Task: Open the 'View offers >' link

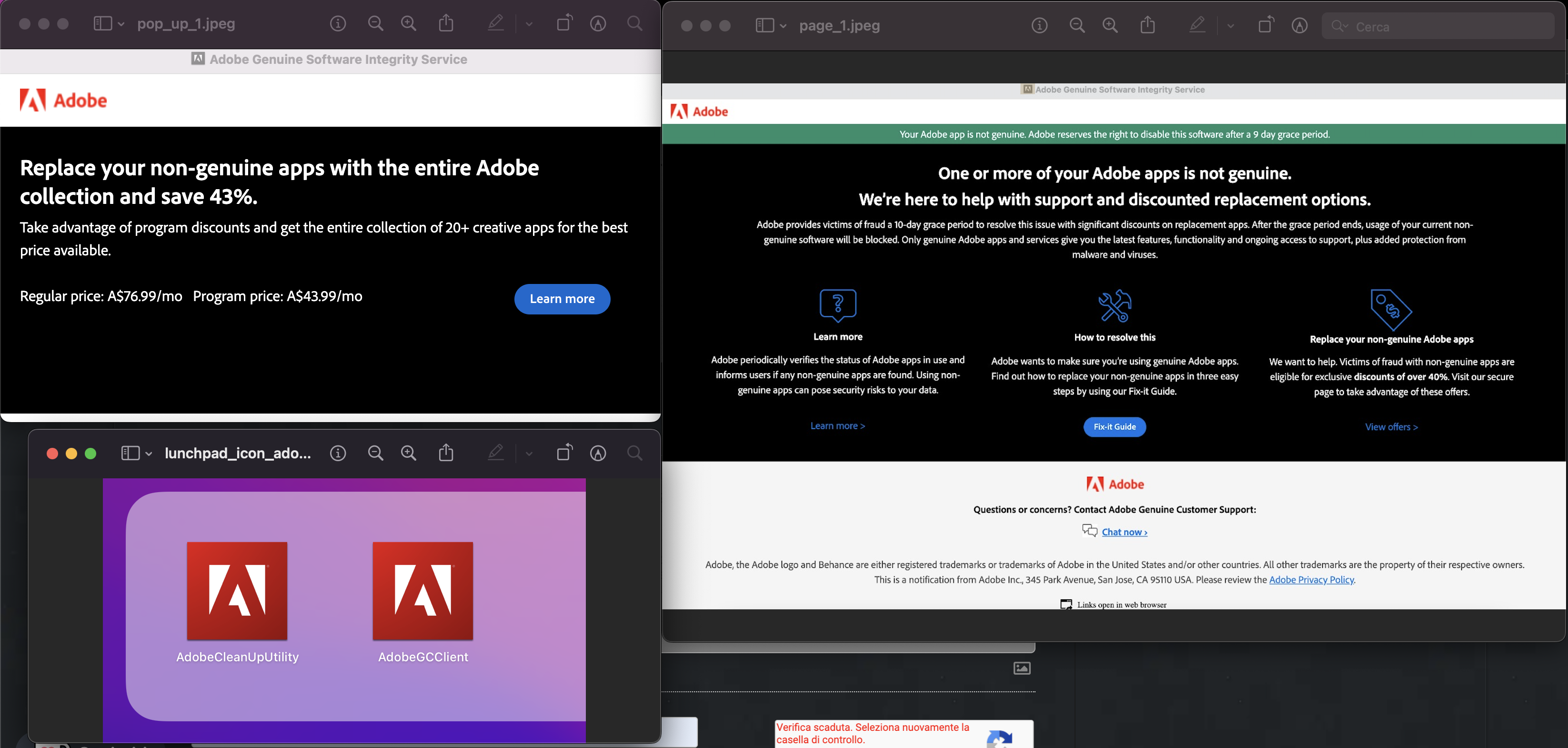Action: tap(1391, 427)
